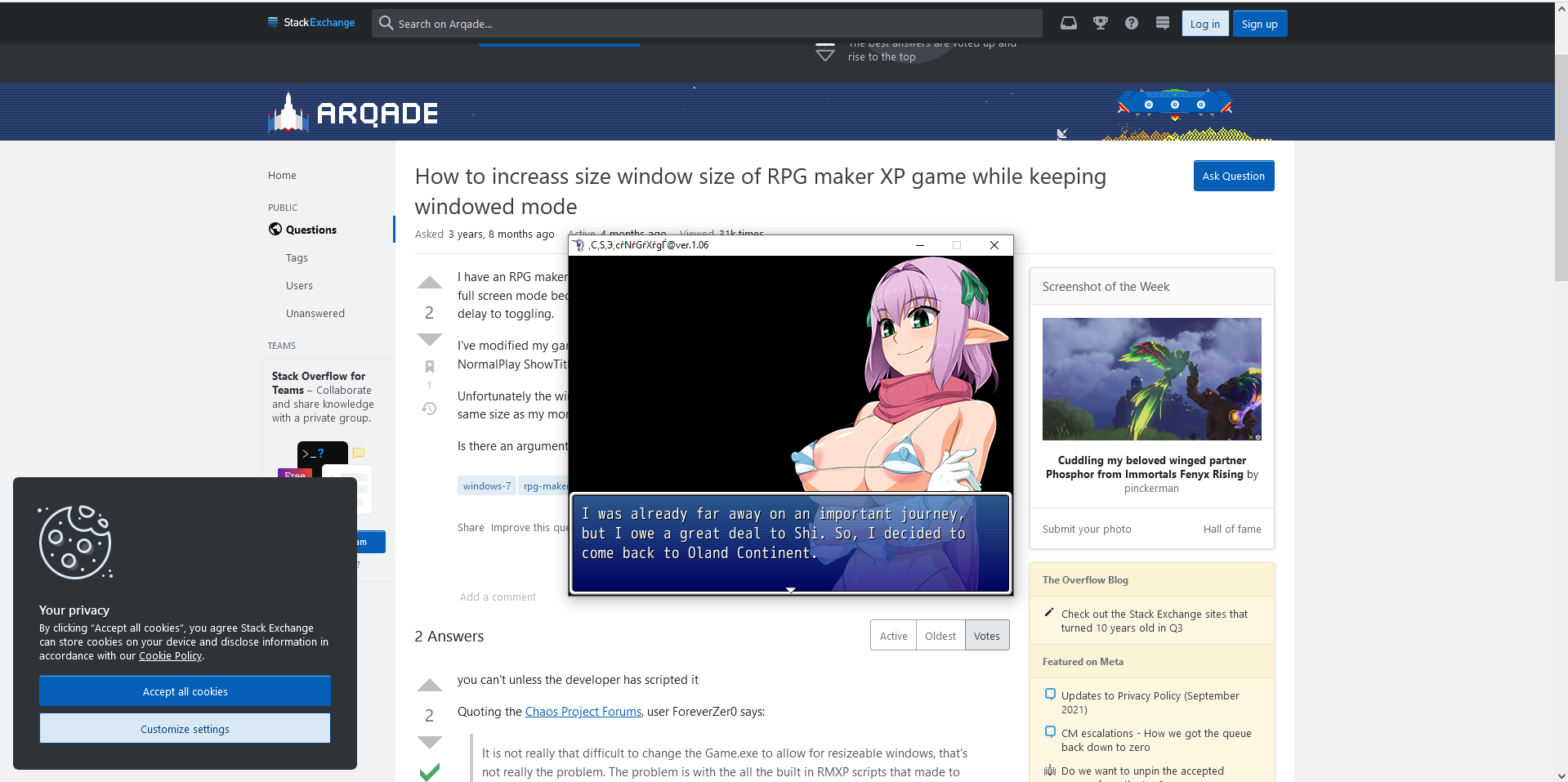Click the 'Featured on Meta' heading
1568x782 pixels.
[1083, 662]
